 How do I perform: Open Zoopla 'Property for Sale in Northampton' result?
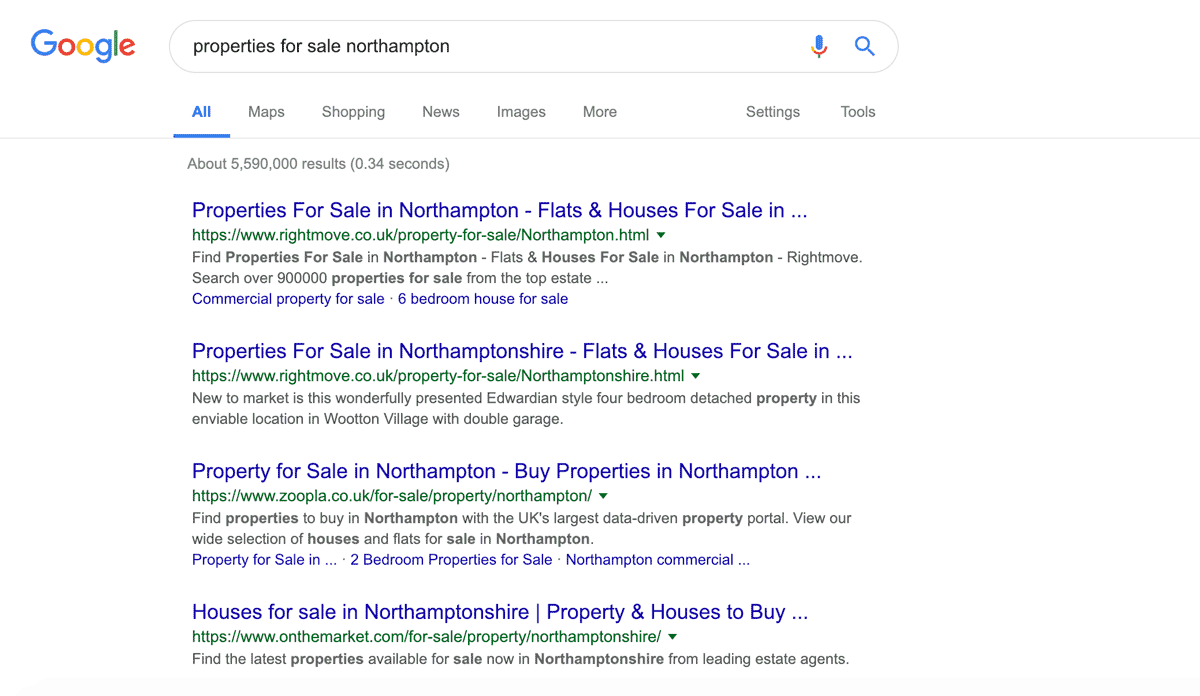click(x=507, y=472)
